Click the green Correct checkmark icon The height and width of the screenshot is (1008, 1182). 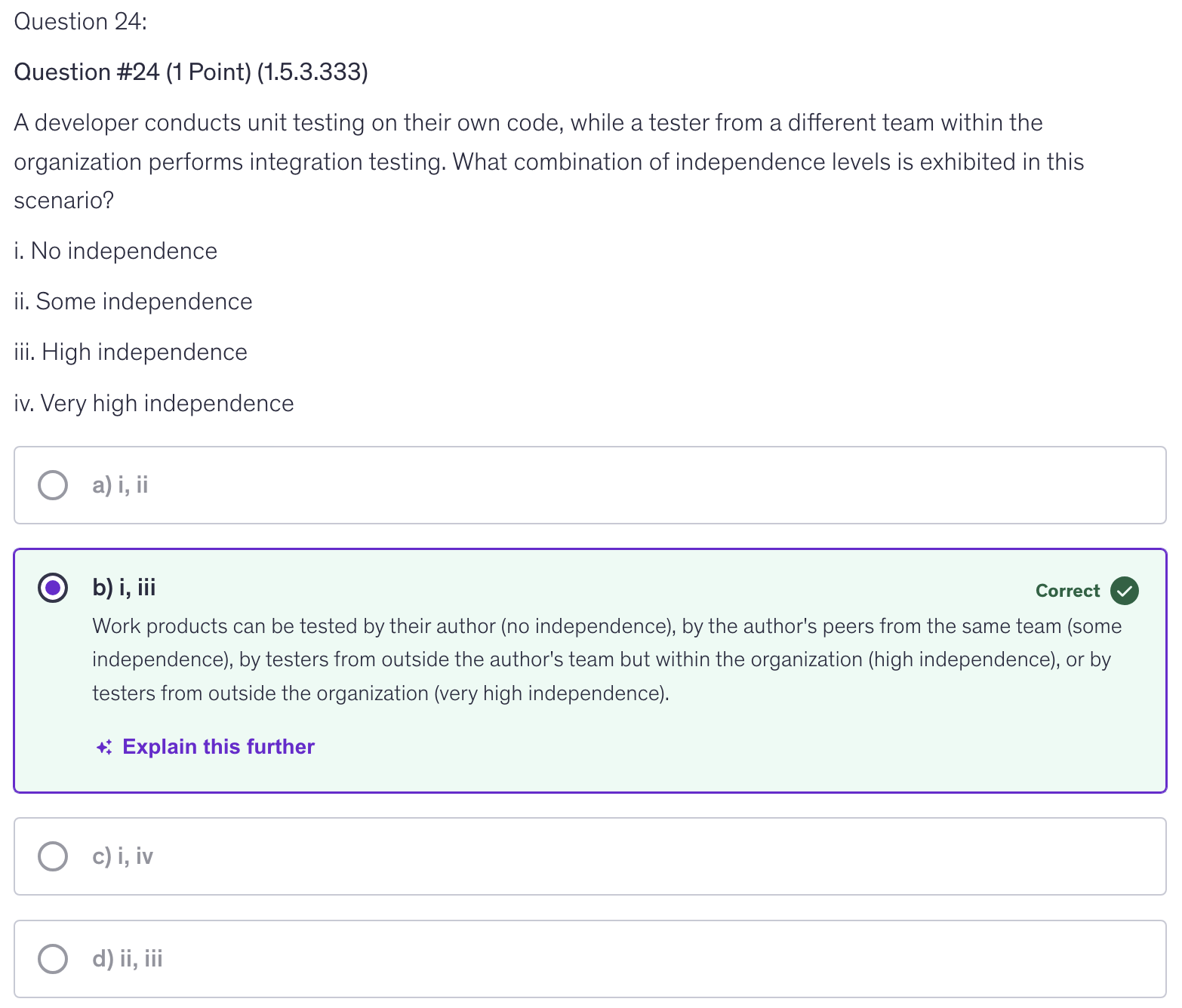tap(1125, 591)
